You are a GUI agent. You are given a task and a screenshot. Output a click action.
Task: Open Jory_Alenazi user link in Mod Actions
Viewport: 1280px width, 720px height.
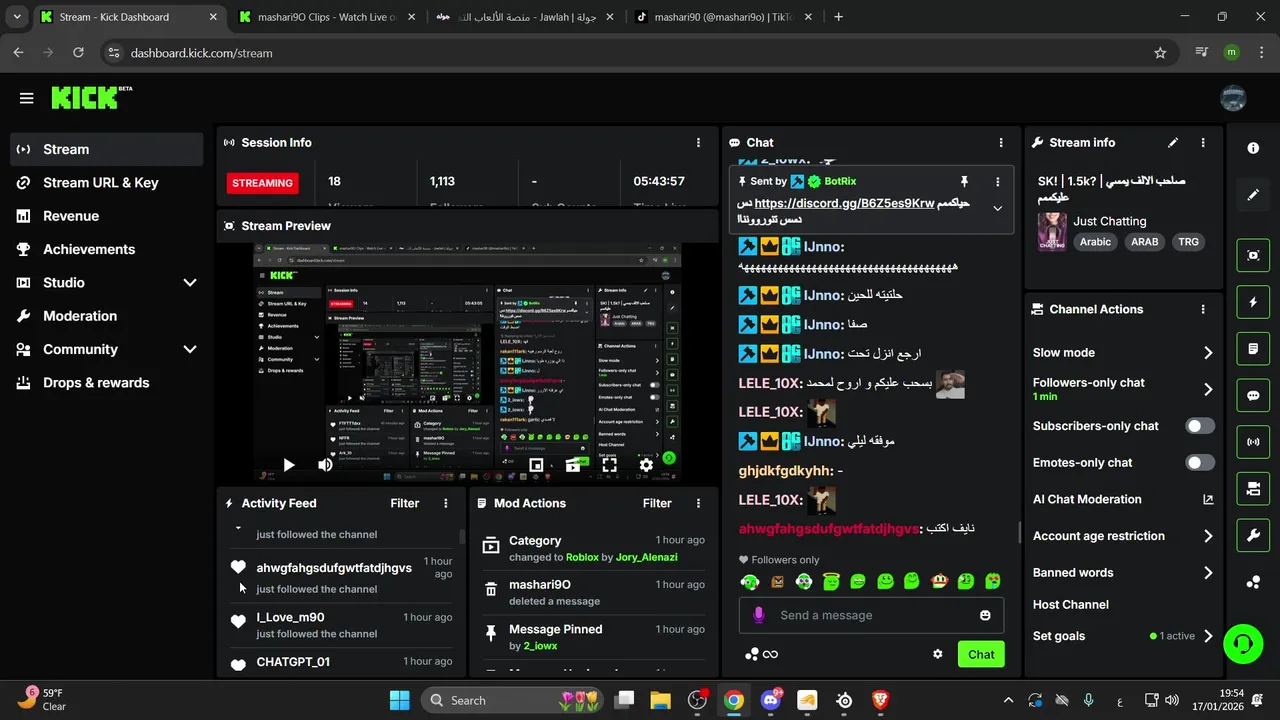coord(646,557)
